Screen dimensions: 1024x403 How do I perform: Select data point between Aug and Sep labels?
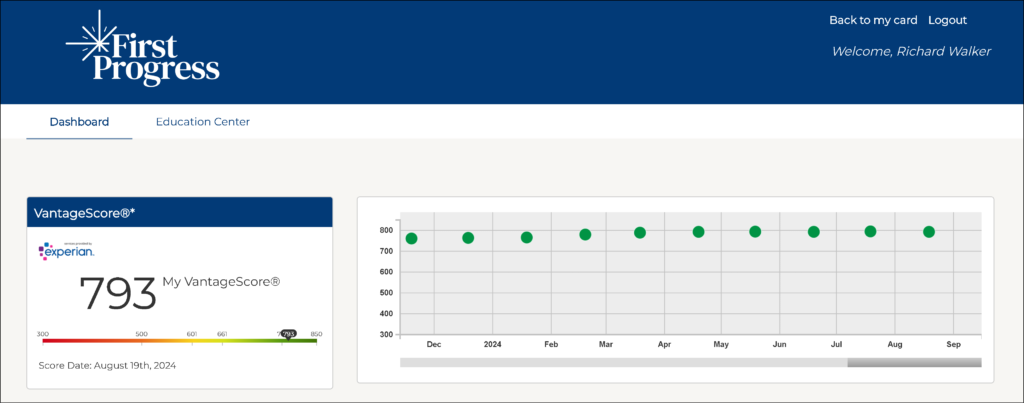click(928, 231)
